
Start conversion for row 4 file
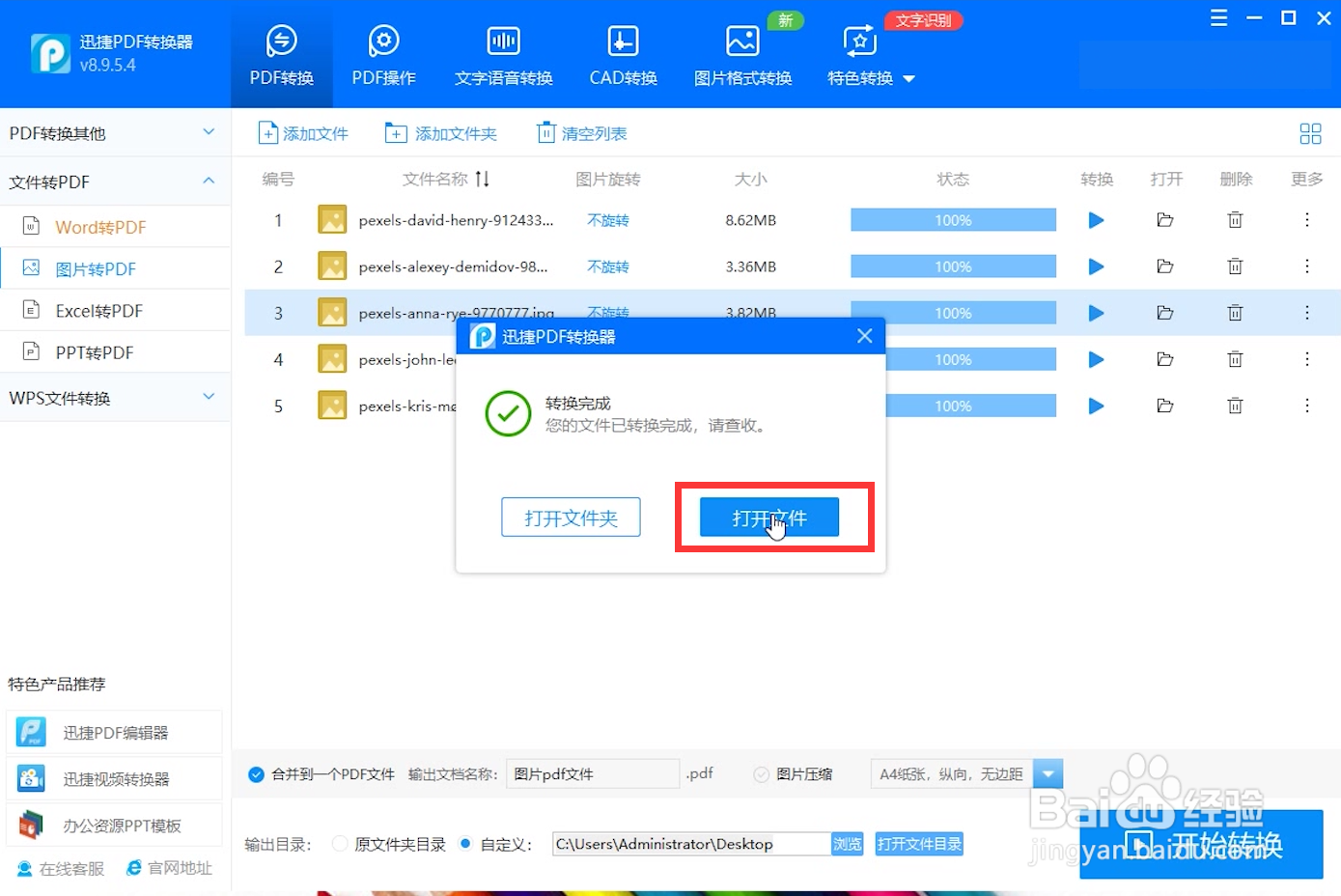(x=1096, y=359)
